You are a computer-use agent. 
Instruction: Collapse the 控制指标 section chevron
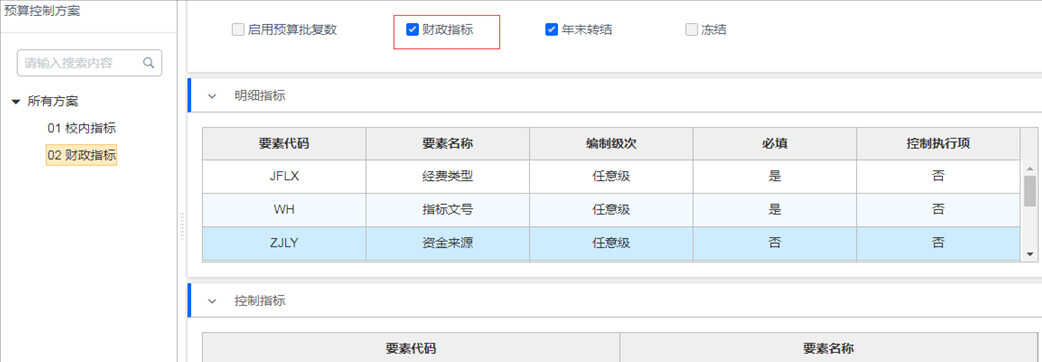click(x=212, y=301)
